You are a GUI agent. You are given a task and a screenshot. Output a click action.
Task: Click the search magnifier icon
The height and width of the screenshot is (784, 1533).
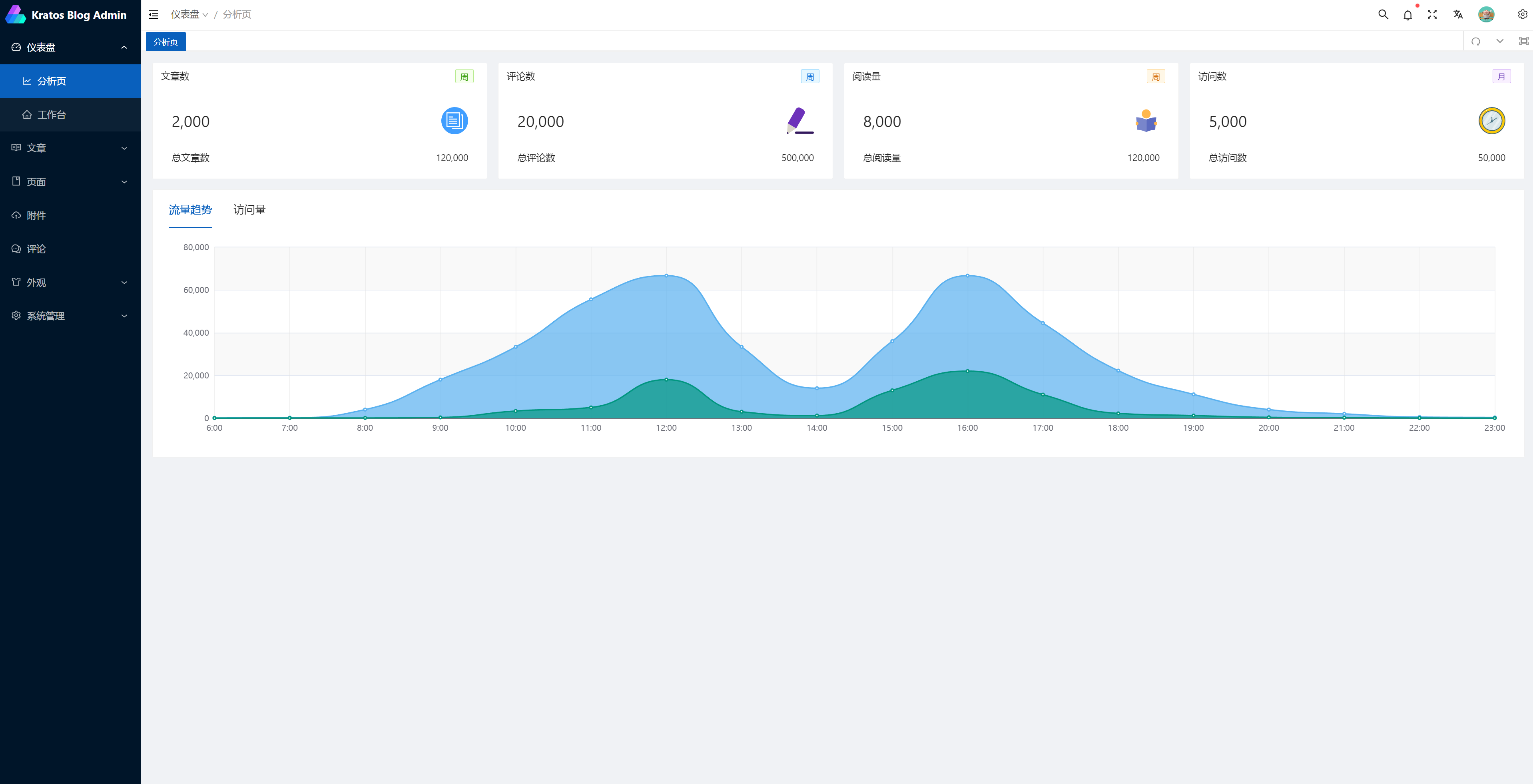pyautogui.click(x=1383, y=14)
